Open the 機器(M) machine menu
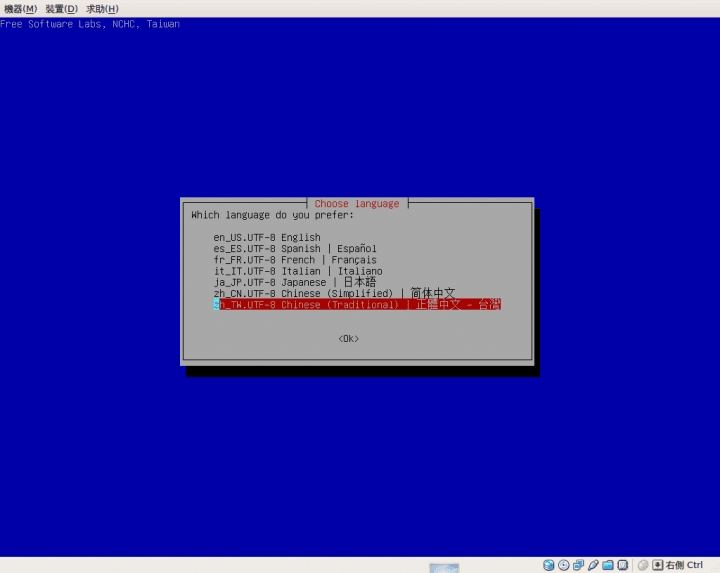This screenshot has height=573, width=720. pos(21,8)
